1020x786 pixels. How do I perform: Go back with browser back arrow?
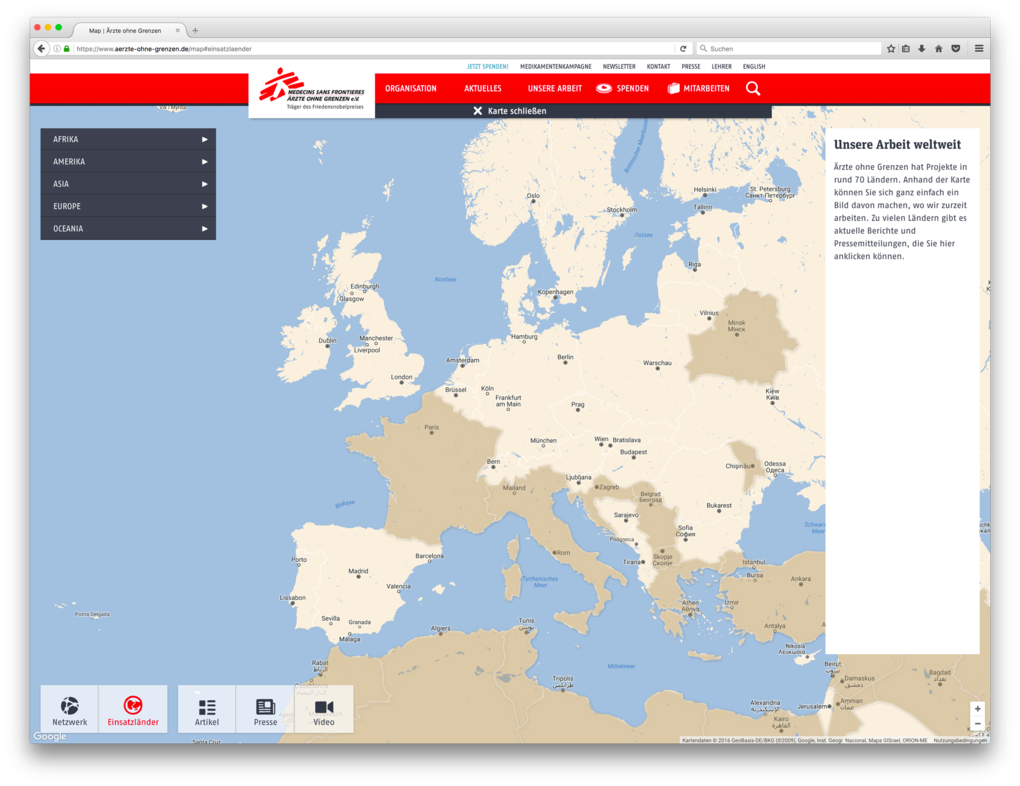(41, 48)
